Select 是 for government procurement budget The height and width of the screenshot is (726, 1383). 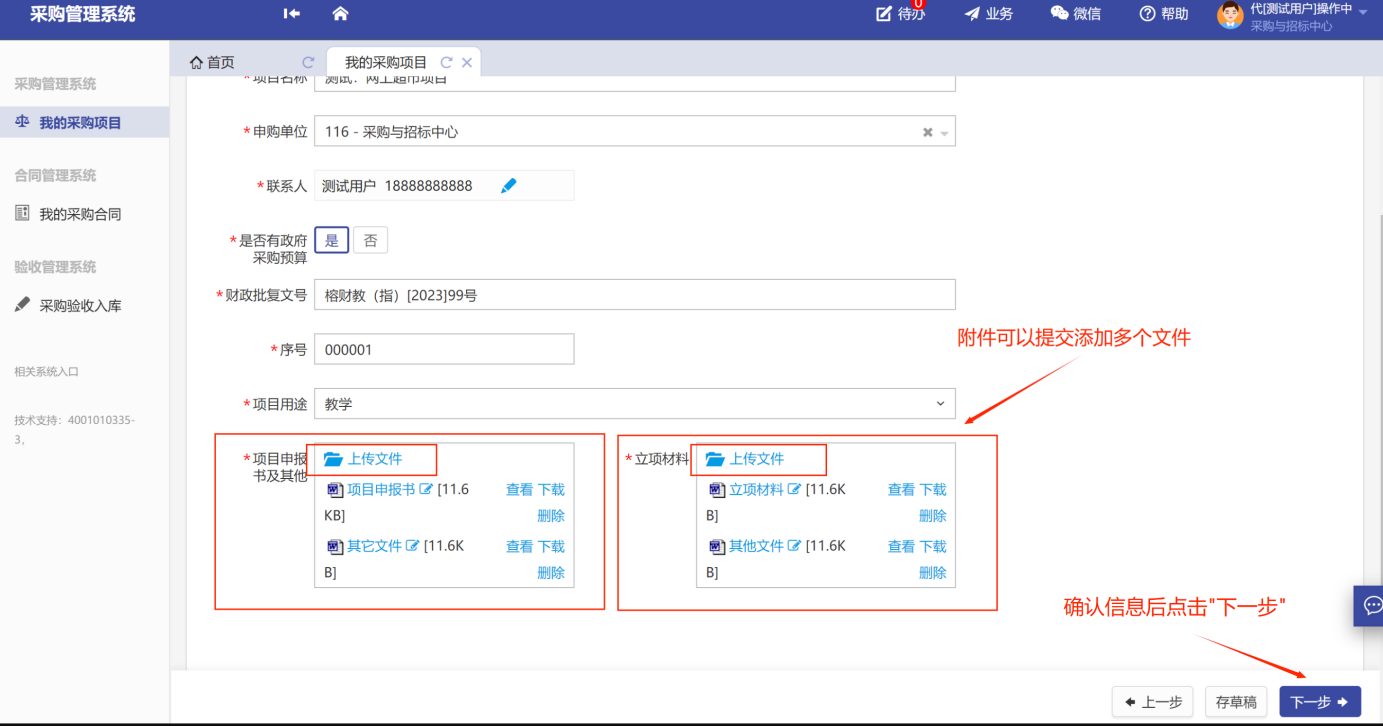331,241
